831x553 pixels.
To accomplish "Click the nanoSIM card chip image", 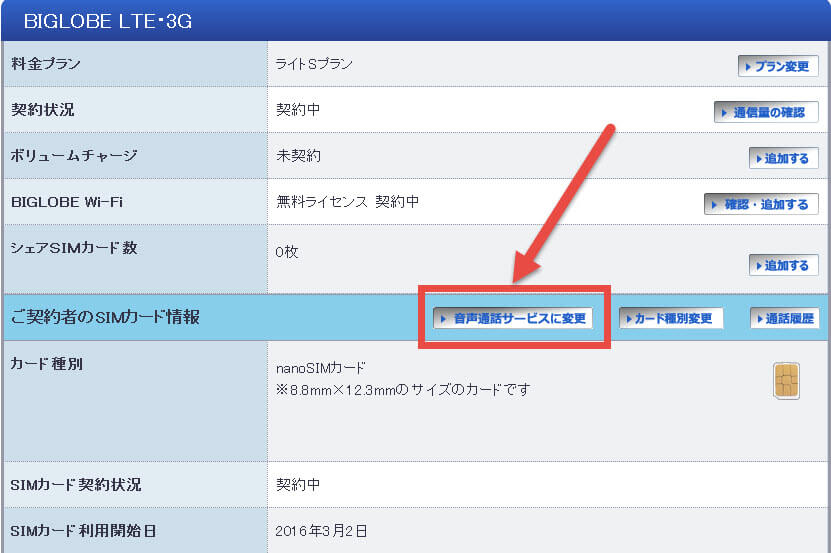I will (x=786, y=381).
